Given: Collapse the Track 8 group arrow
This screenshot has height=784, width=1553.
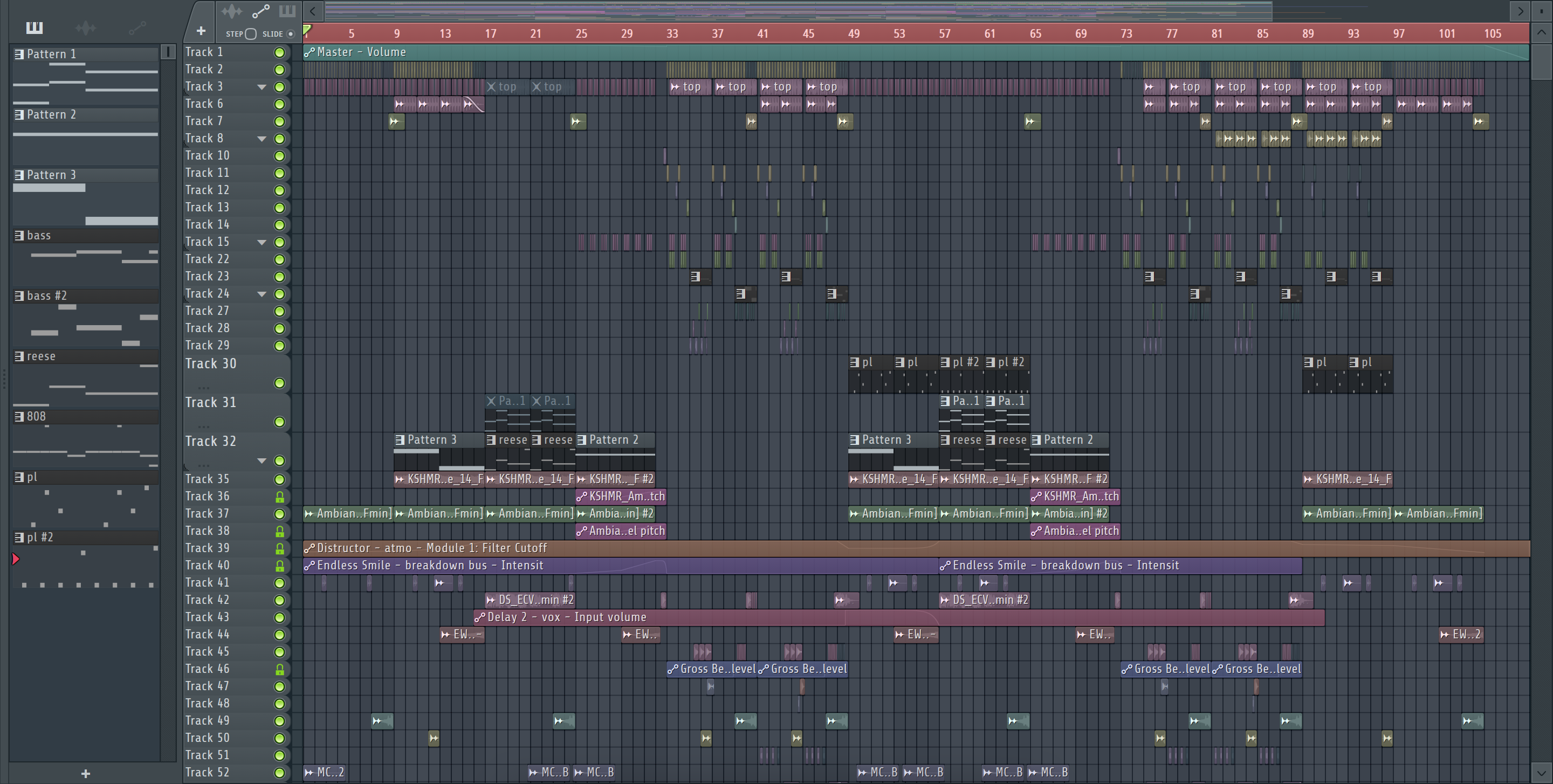Looking at the screenshot, I should click(262, 139).
